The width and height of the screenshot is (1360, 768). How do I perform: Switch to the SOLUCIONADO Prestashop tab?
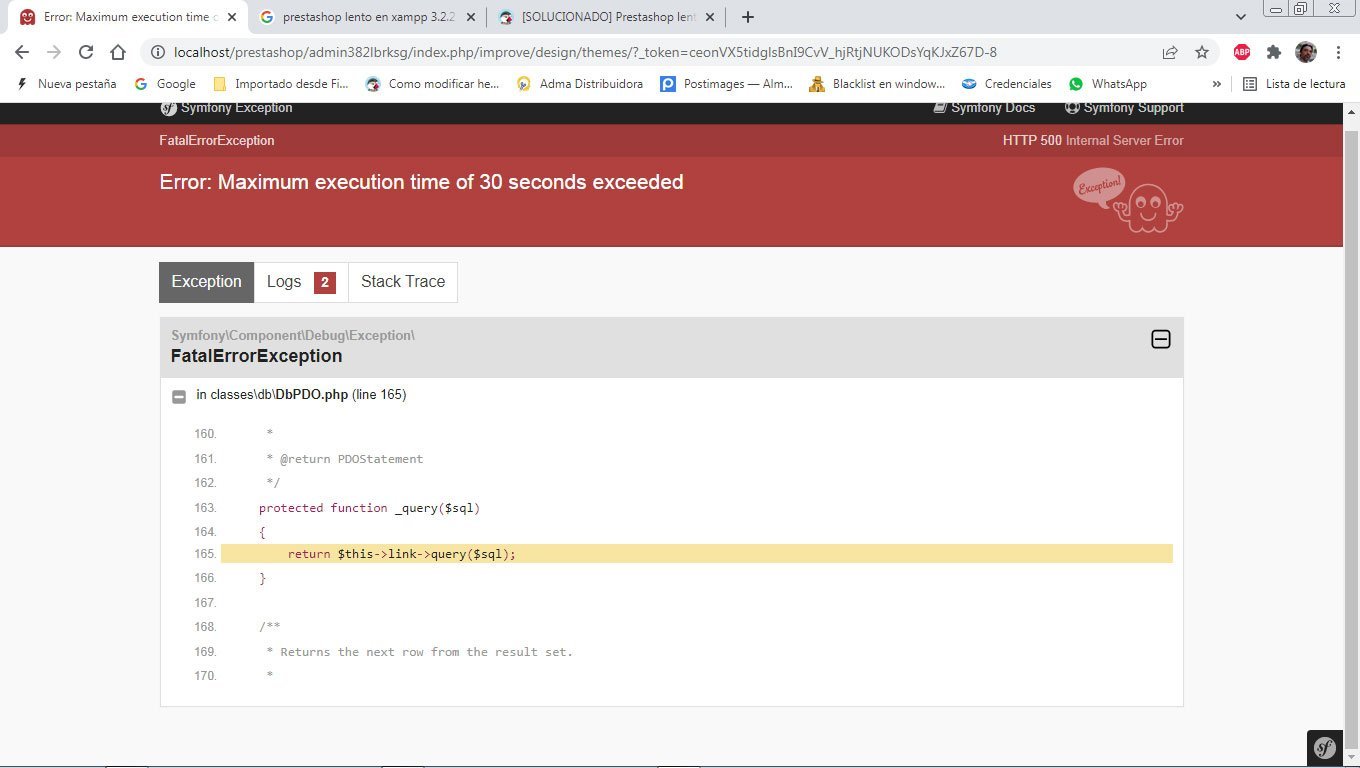coord(605,17)
